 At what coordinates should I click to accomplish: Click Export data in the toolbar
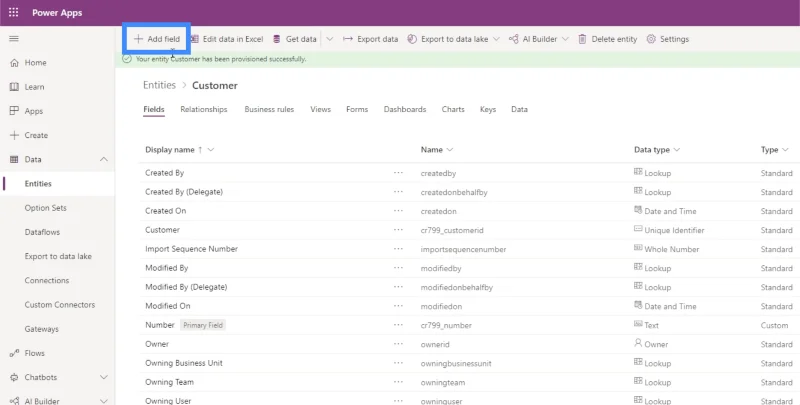pyautogui.click(x=370, y=39)
